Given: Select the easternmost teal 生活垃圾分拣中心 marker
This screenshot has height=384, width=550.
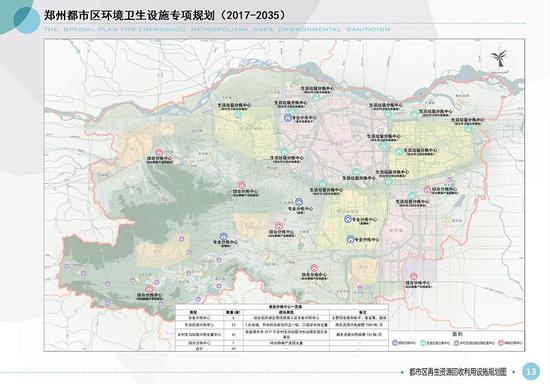Looking at the screenshot, I should [x=468, y=129].
